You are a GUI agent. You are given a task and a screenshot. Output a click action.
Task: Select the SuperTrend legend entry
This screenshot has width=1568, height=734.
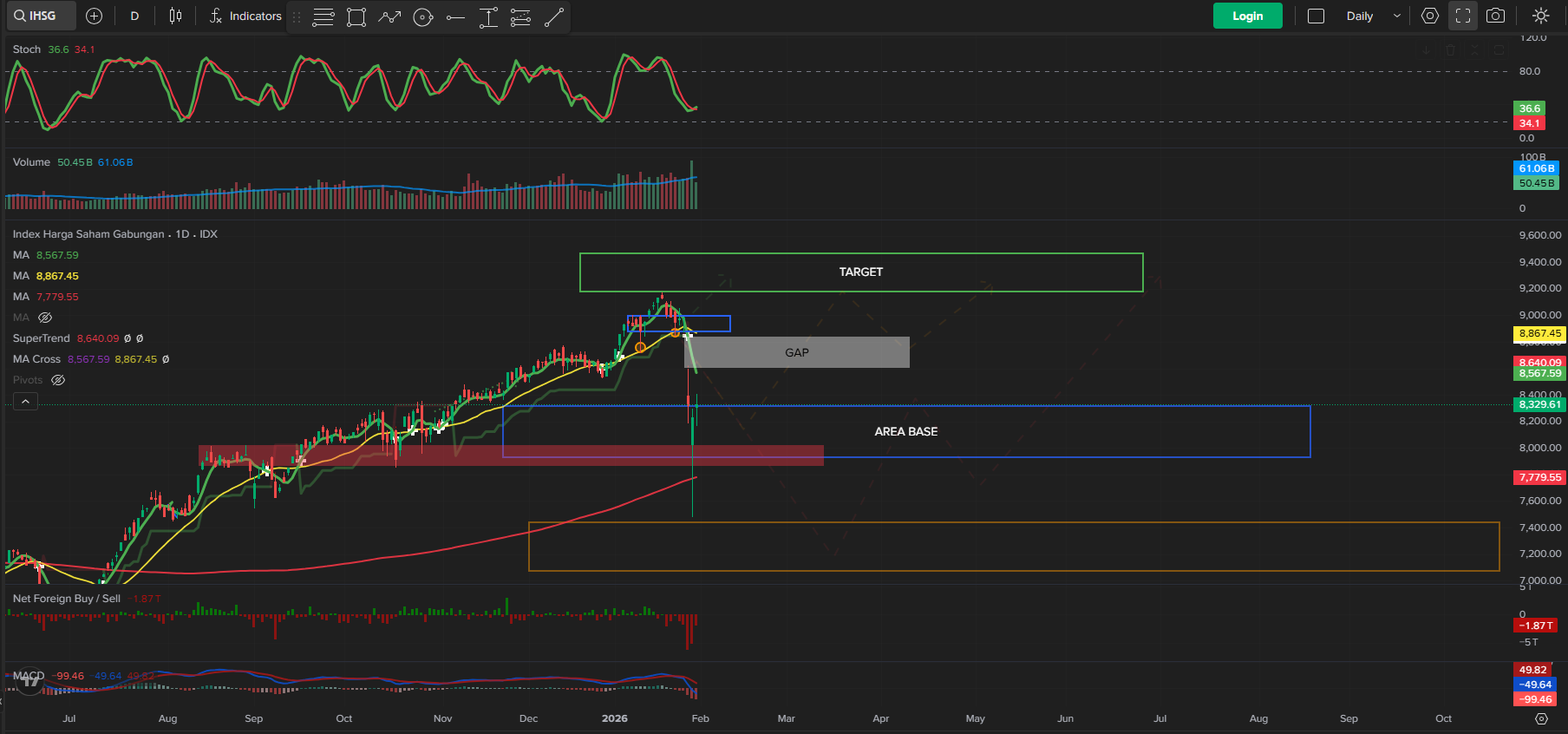pos(78,338)
